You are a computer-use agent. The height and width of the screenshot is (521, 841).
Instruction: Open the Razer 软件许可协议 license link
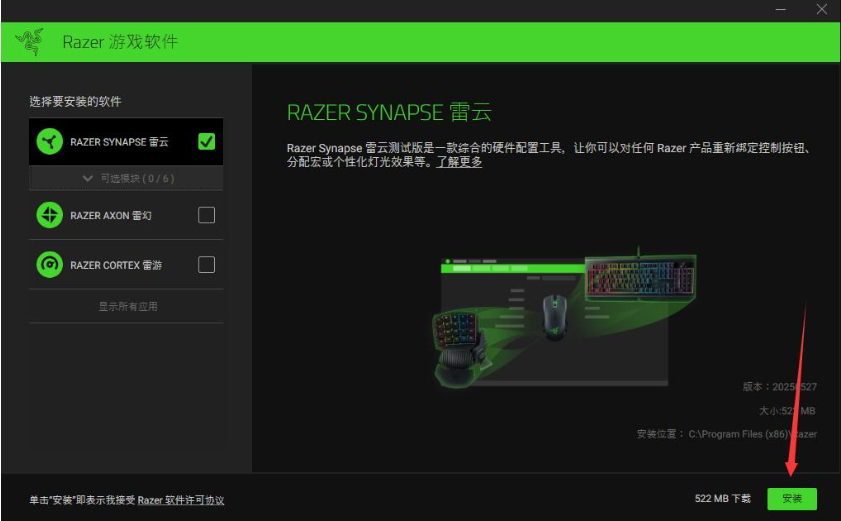click(180, 500)
